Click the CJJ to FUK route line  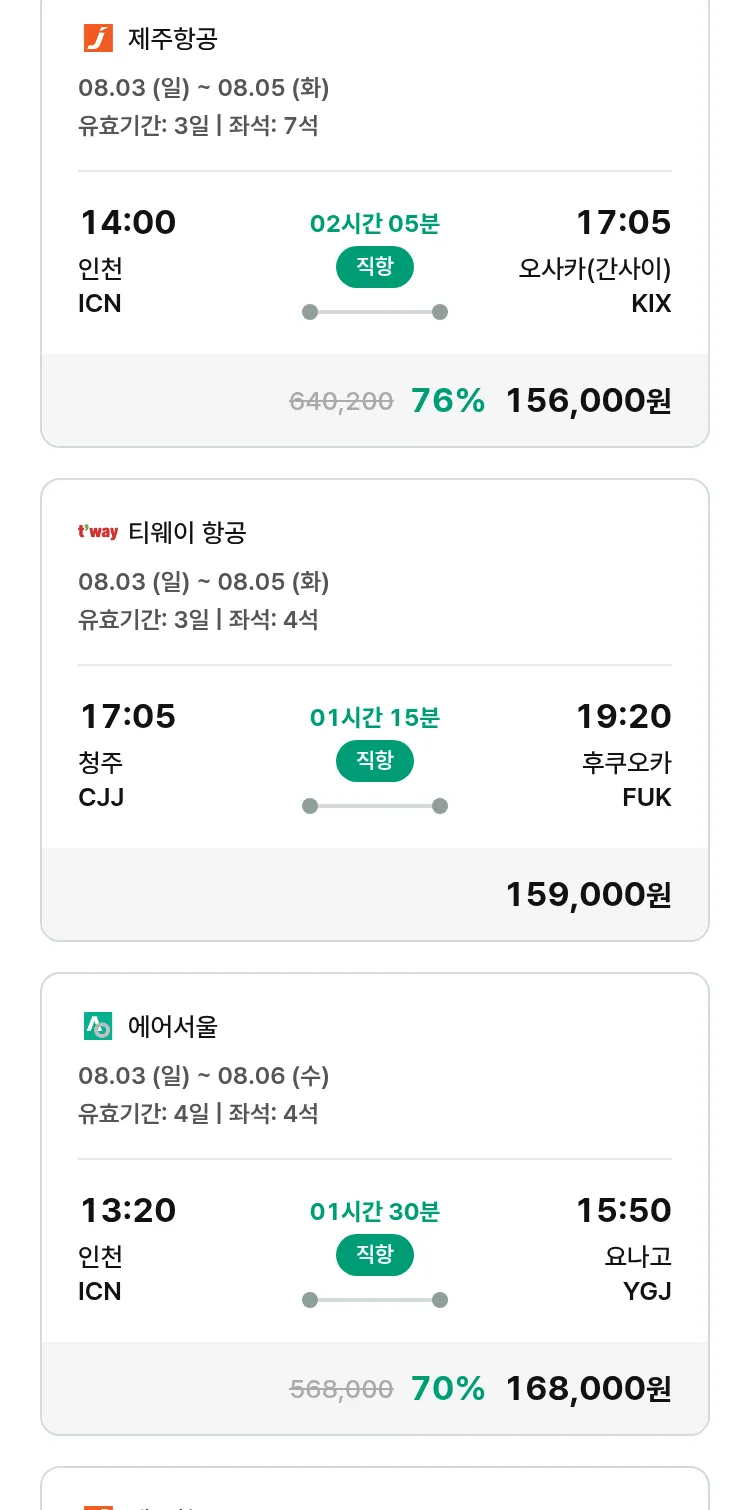tap(375, 806)
